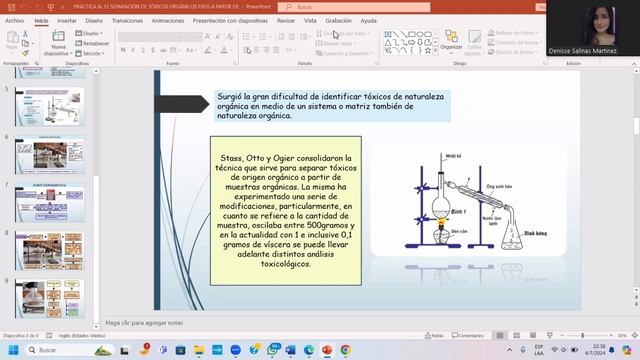640x360 pixels.
Task: Switch to the Revisar tab
Action: pos(286,20)
